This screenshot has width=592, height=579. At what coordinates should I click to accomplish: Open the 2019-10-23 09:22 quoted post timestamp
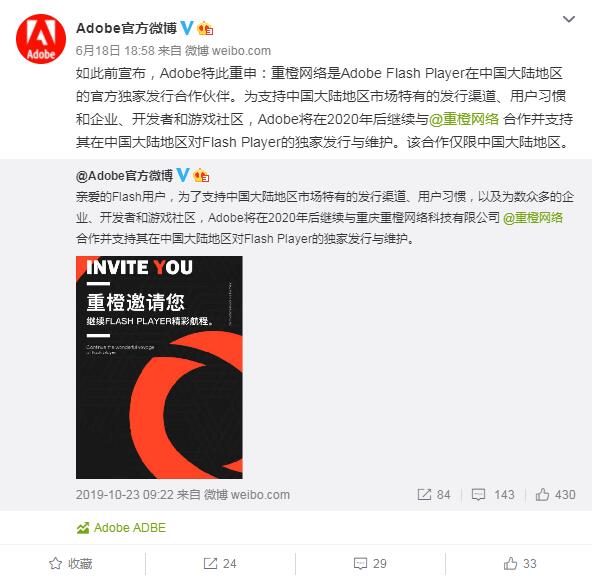[x=125, y=495]
